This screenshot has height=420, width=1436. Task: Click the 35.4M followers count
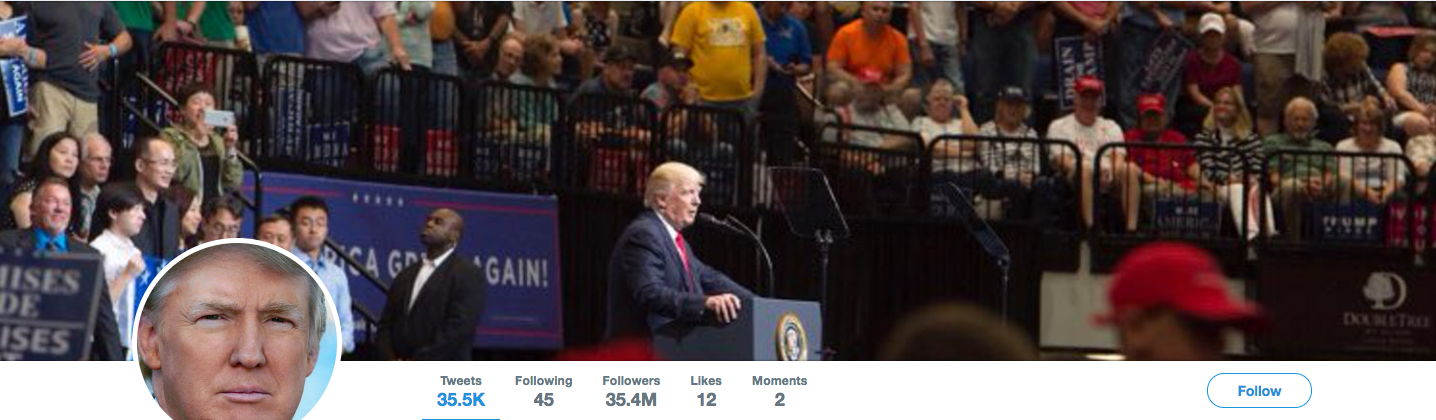click(x=631, y=400)
